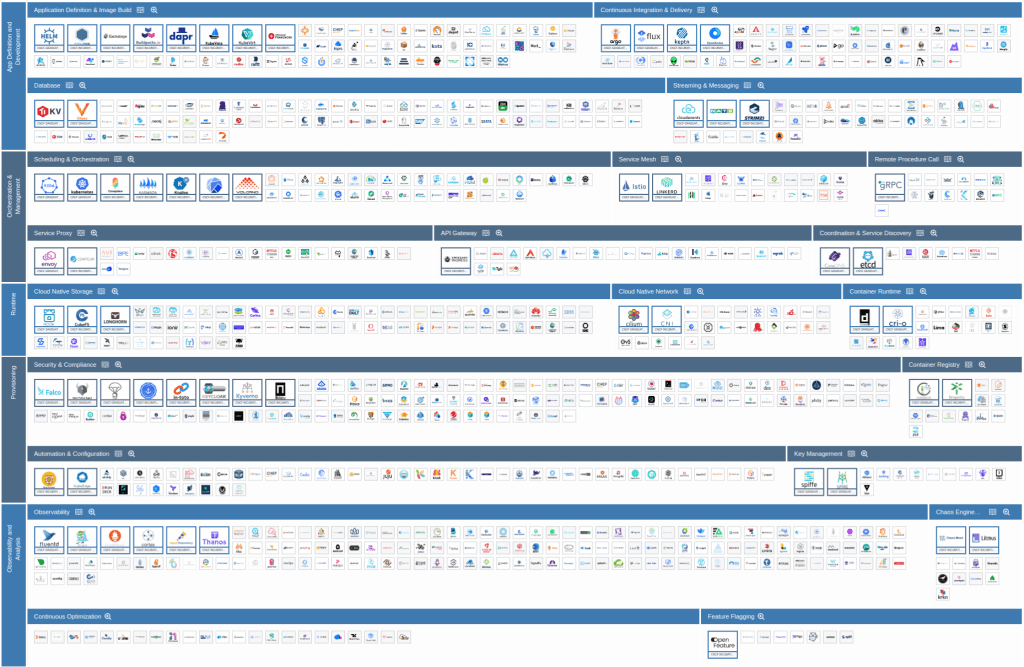Open the Istio project card

(634, 186)
